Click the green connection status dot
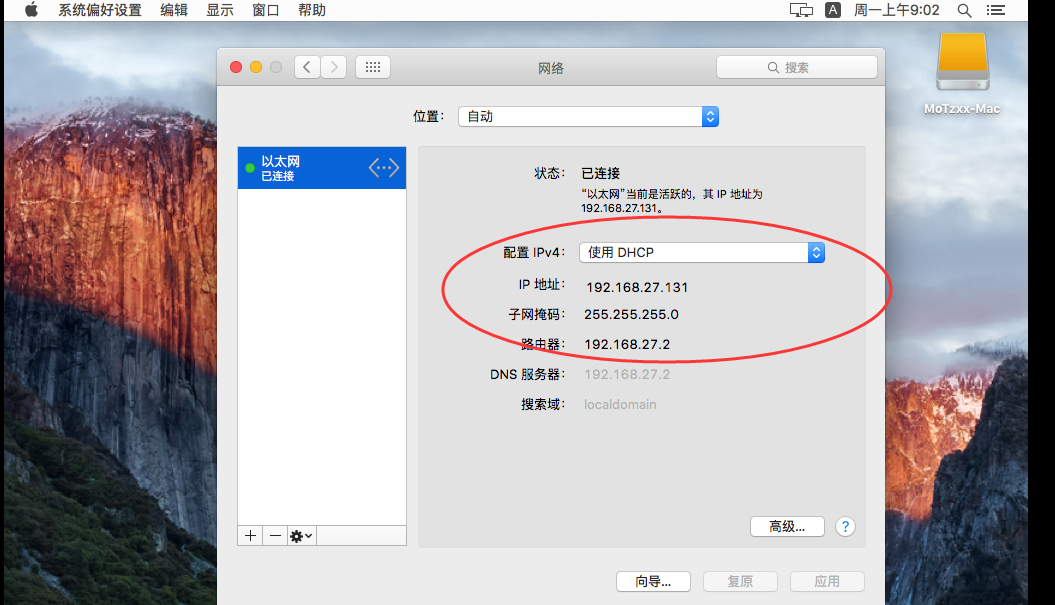This screenshot has height=605, width=1055. point(250,168)
